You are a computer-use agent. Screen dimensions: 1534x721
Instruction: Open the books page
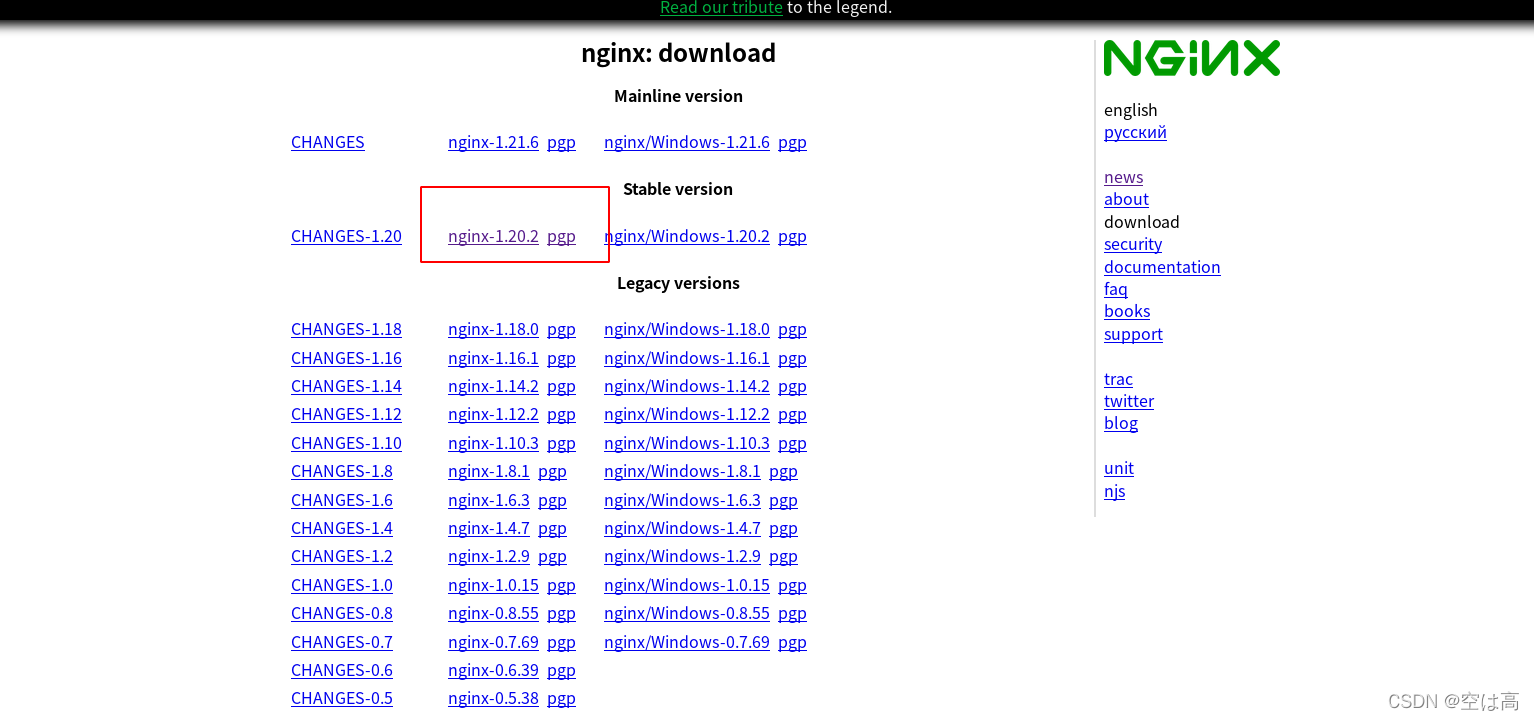[1127, 311]
